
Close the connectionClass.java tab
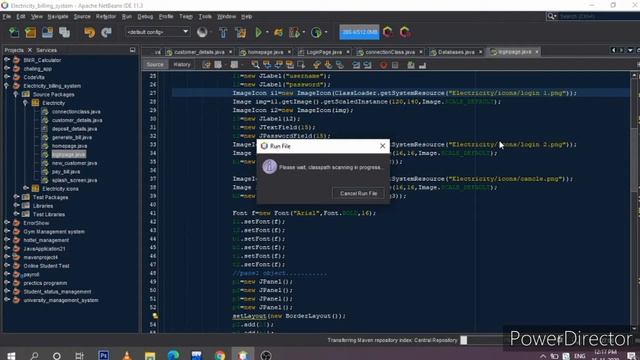point(421,52)
